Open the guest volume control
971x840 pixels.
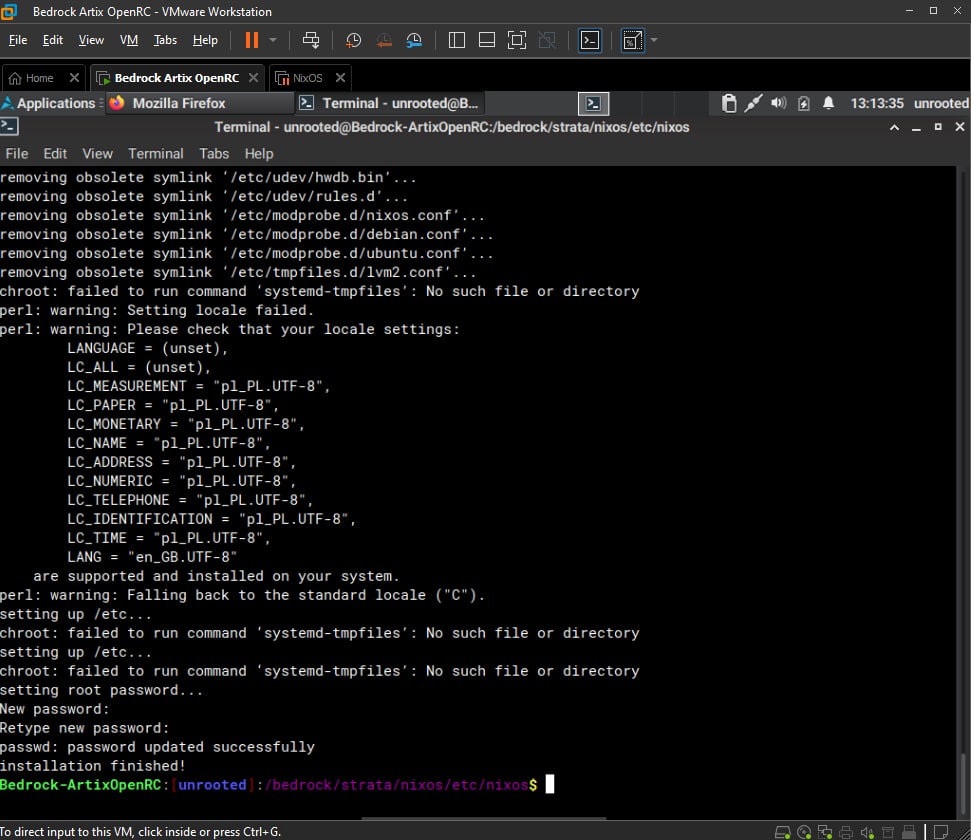click(778, 103)
